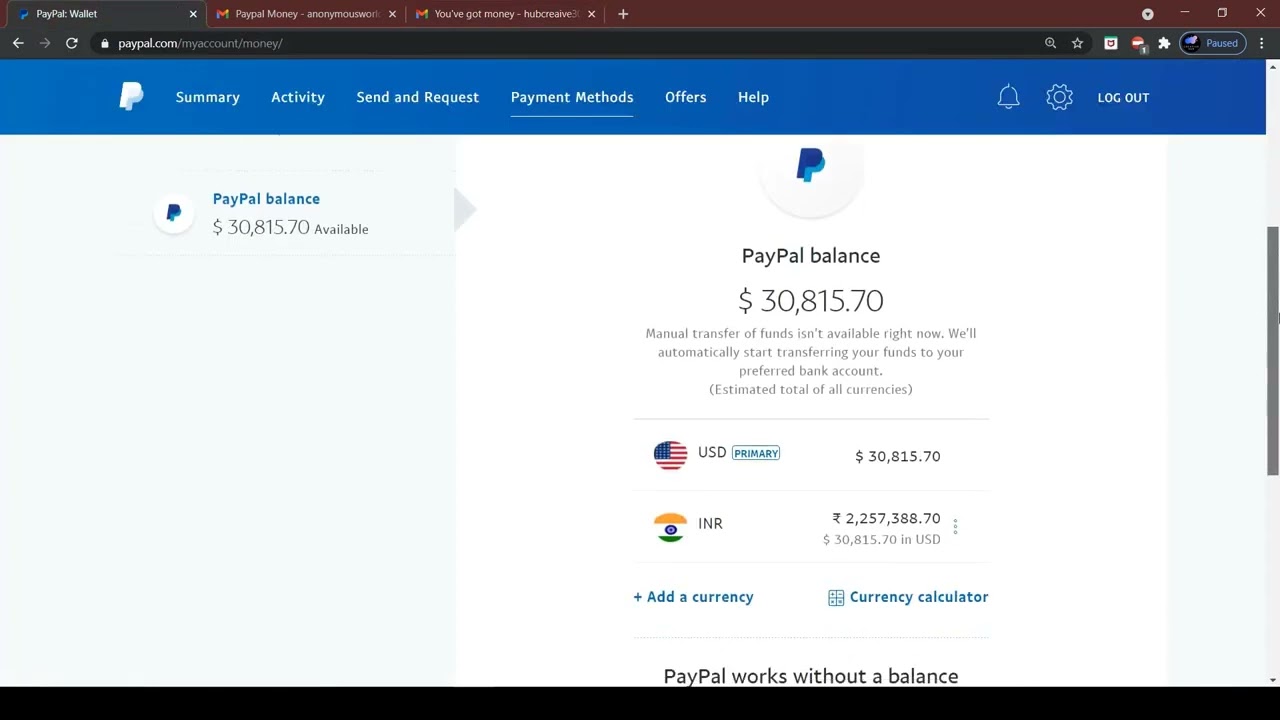Screen dimensions: 1280x720
Task: Open the Activity page
Action: point(298,97)
